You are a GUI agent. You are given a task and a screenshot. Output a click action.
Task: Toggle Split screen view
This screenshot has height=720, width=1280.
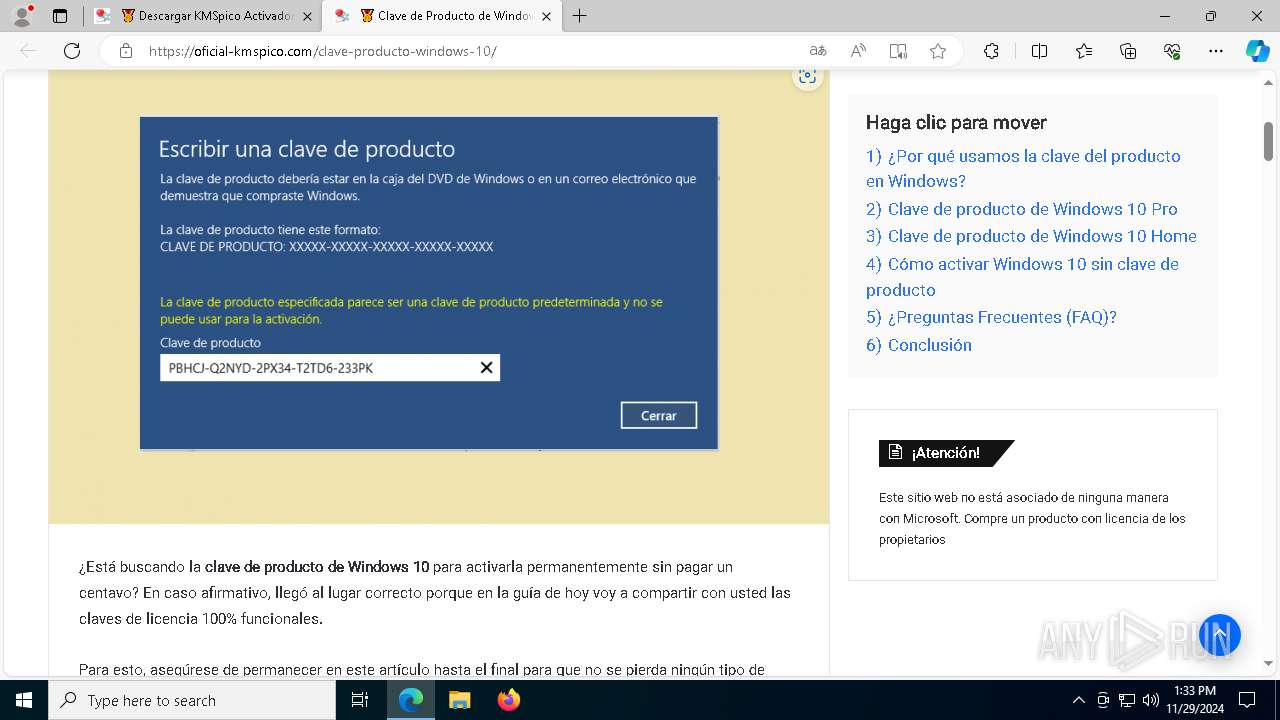tap(1039, 51)
